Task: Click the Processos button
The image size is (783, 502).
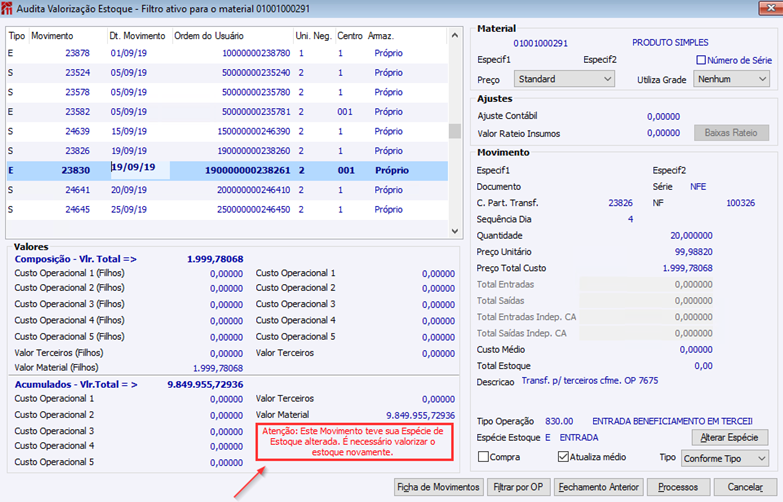Action: pos(678,487)
